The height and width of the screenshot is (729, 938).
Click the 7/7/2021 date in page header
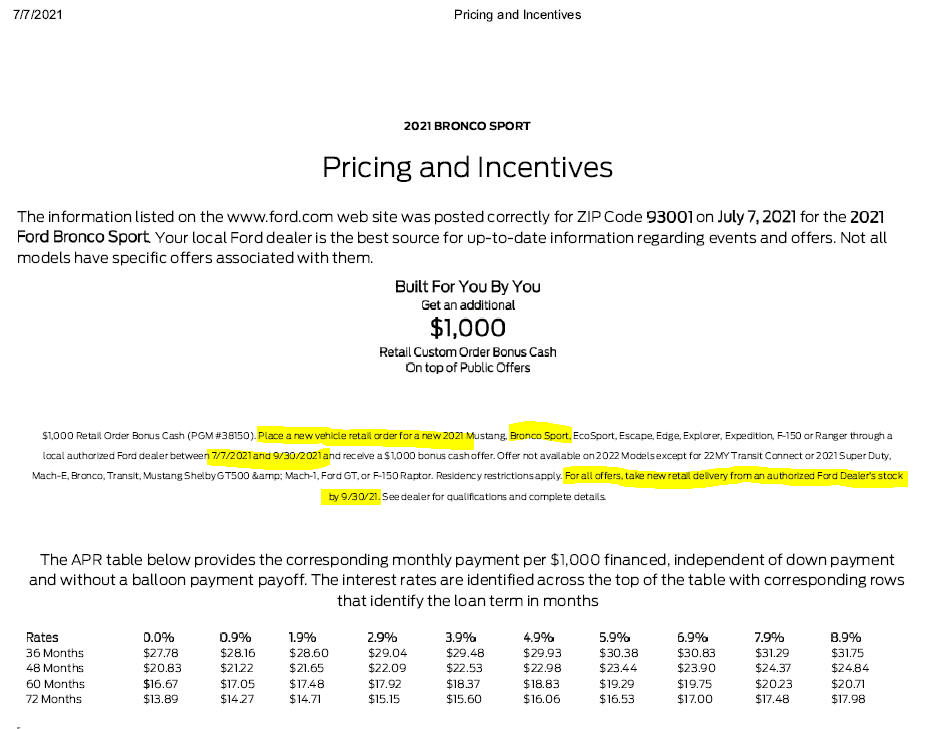(x=35, y=15)
